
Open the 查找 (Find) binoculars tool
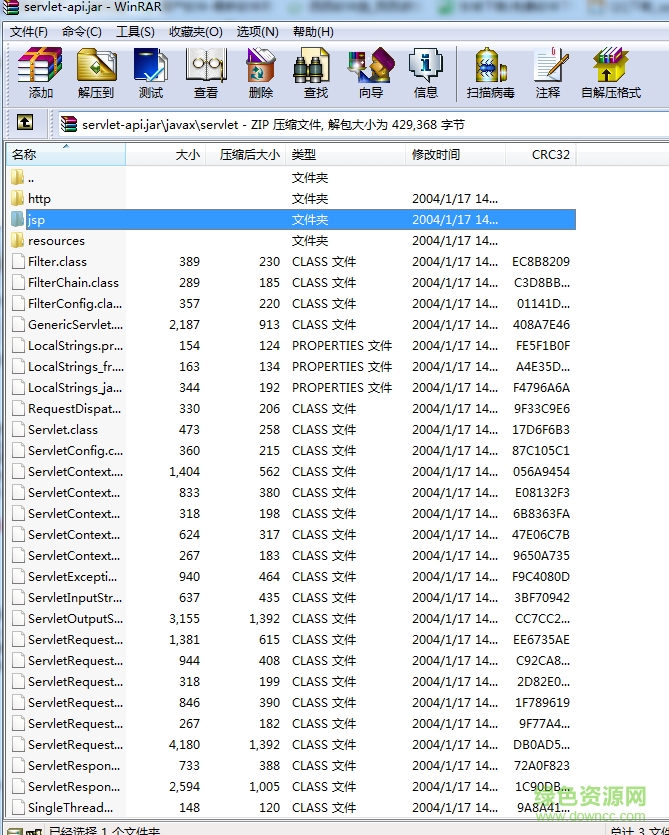click(316, 73)
